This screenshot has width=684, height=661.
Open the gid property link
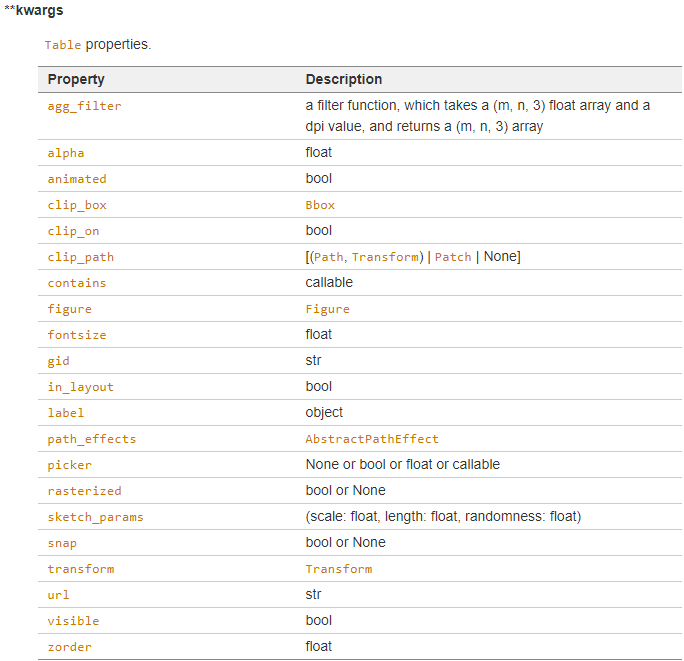tap(58, 361)
